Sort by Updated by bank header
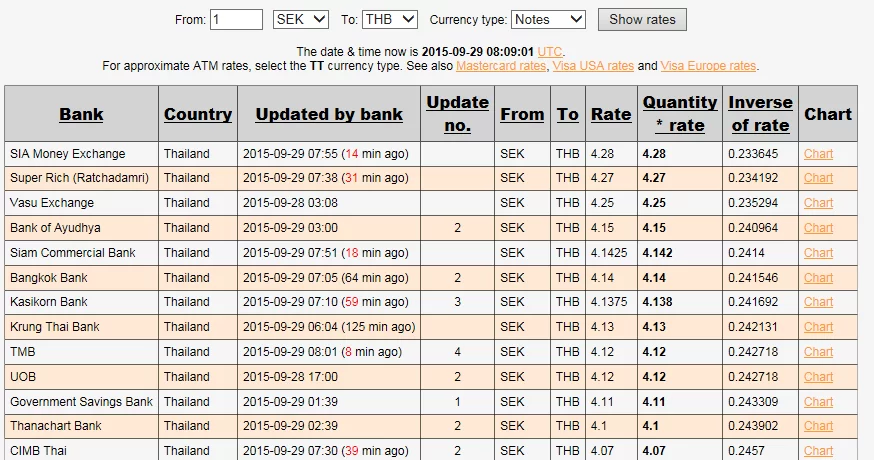The width and height of the screenshot is (874, 460). pos(329,114)
